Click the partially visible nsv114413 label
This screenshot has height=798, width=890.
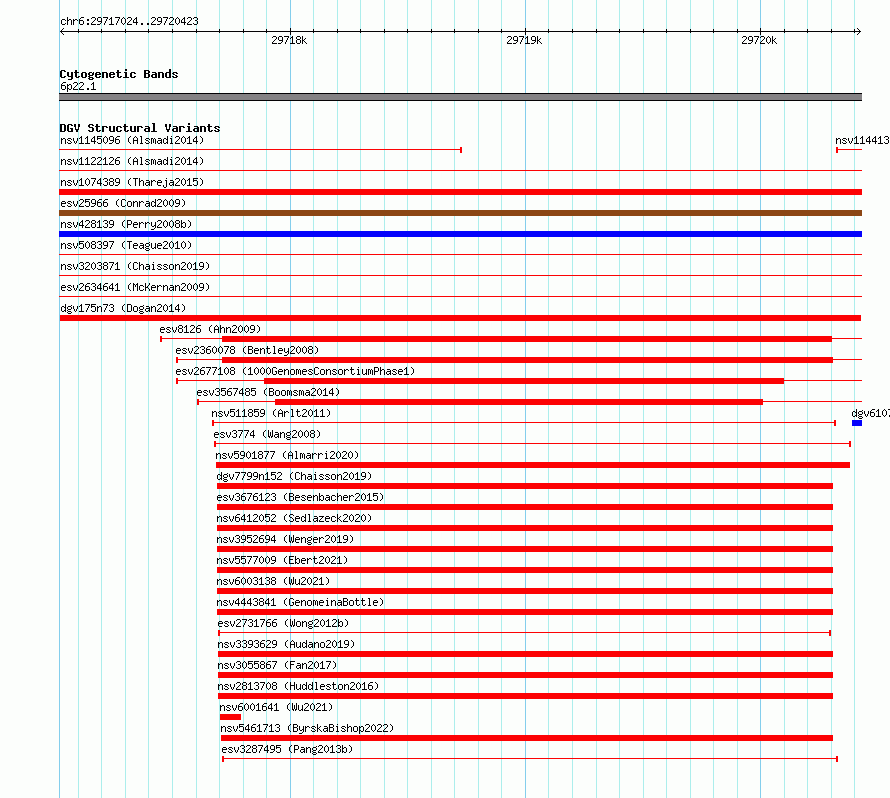coord(862,140)
